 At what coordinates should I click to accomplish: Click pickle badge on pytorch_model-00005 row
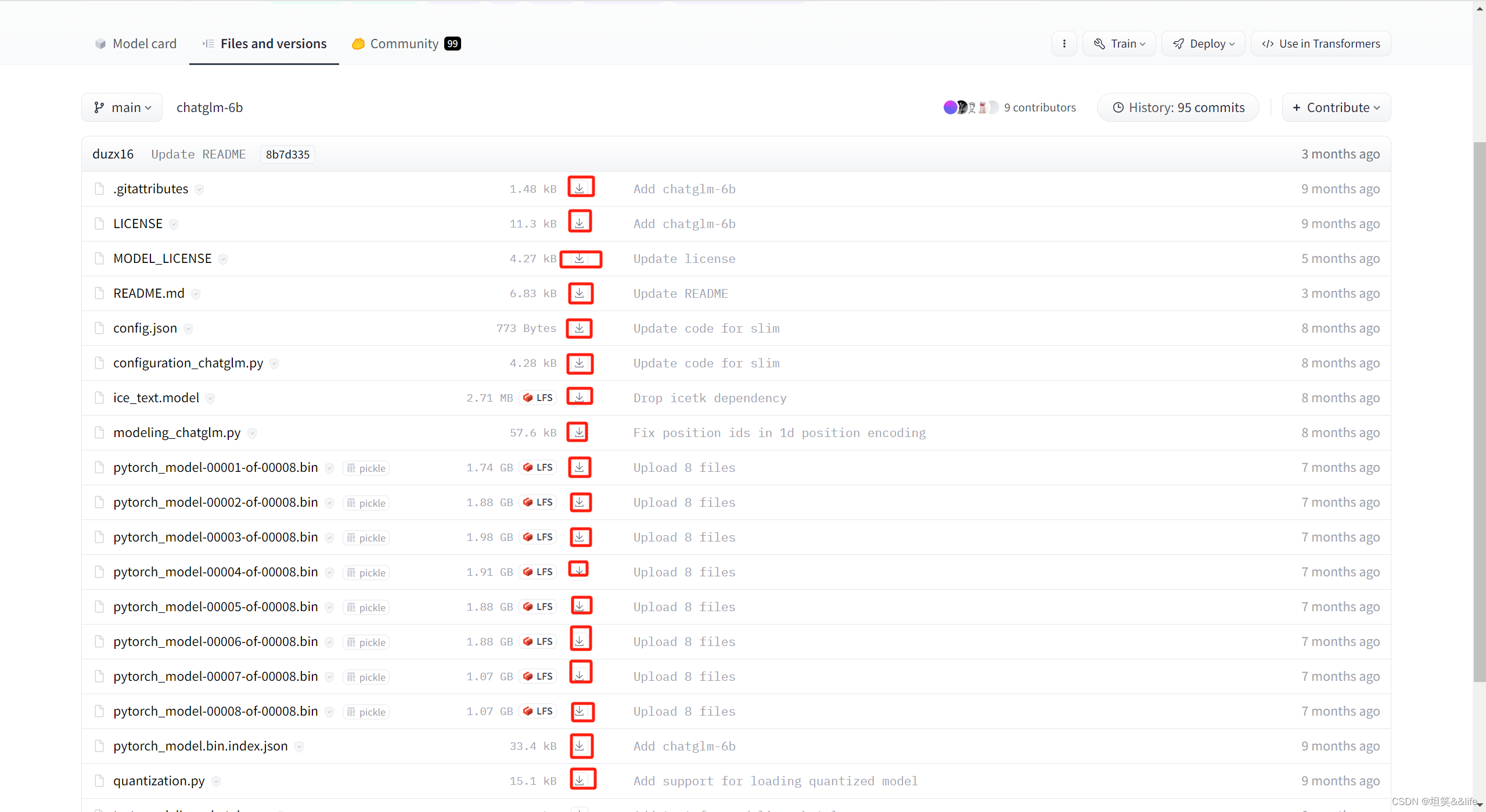(366, 607)
